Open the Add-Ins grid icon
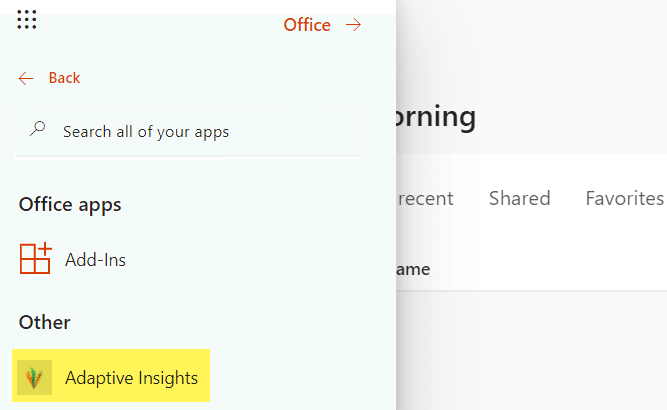Image resolution: width=667 pixels, height=410 pixels. point(35,259)
